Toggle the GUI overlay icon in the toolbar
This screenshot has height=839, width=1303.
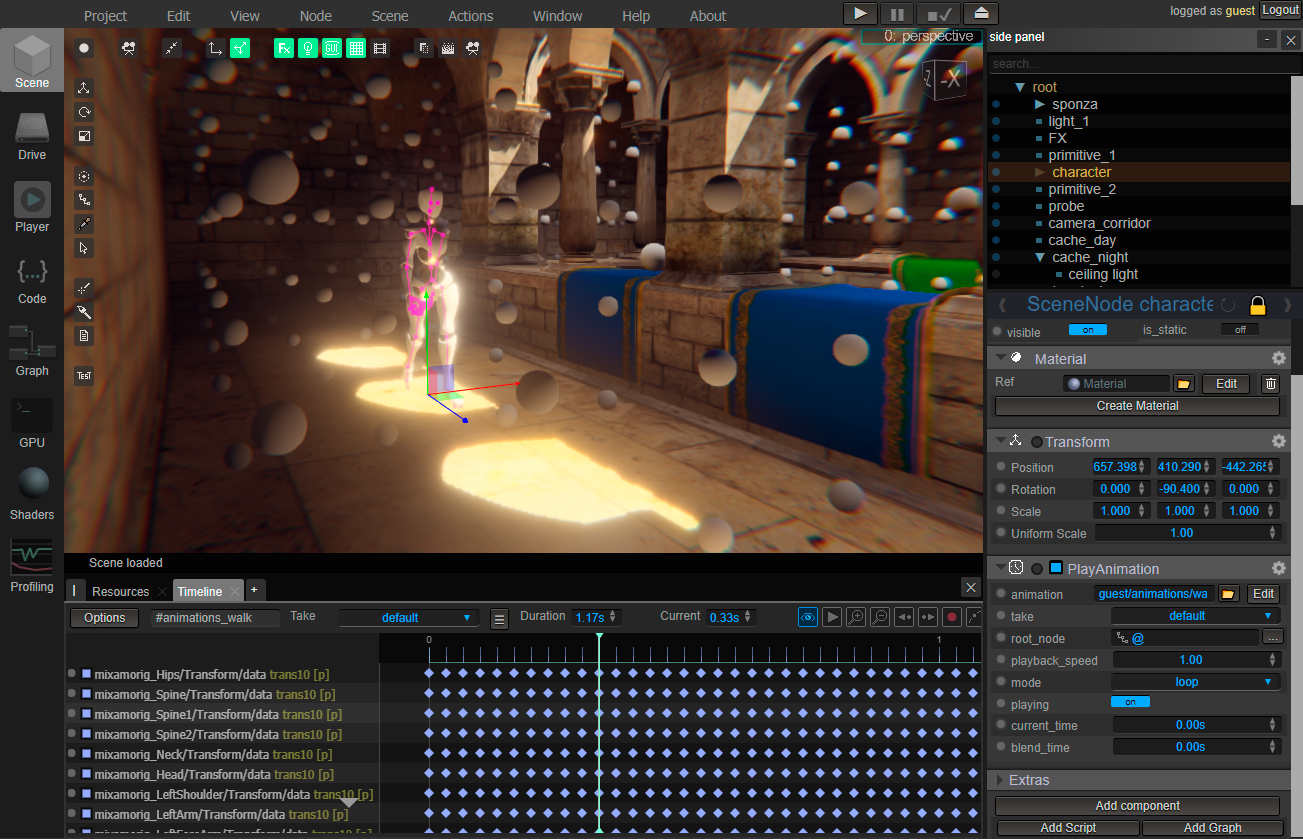click(x=331, y=47)
